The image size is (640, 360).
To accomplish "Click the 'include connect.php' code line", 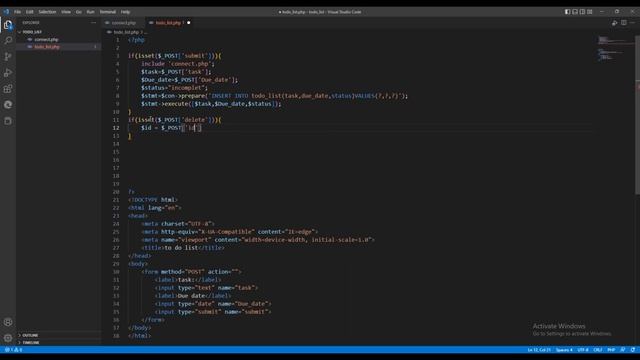I will pos(177,64).
